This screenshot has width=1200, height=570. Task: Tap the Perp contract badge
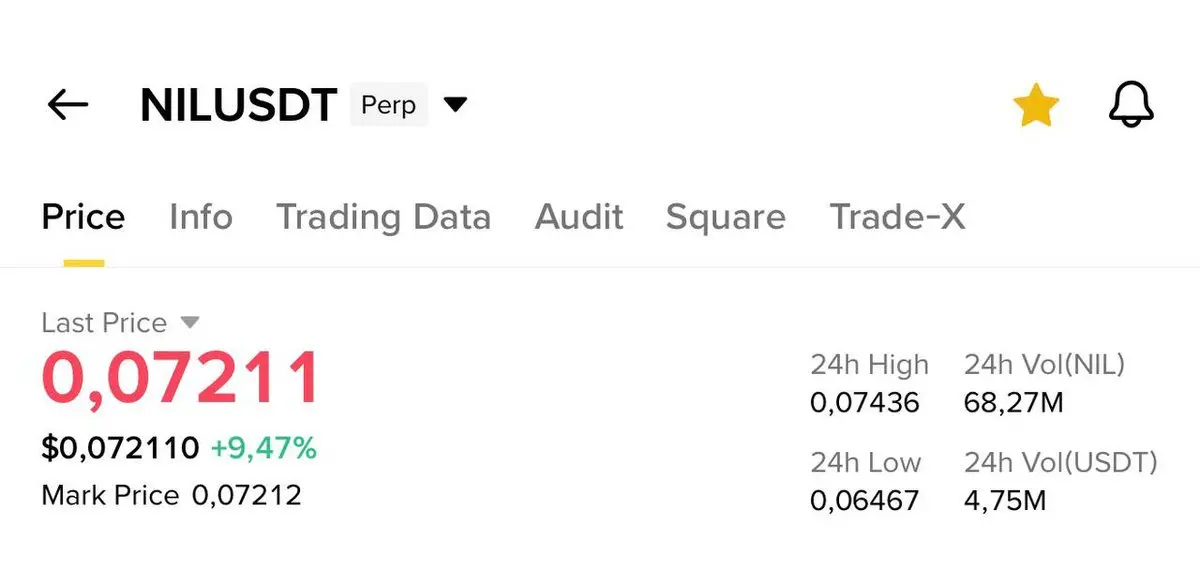coord(388,105)
